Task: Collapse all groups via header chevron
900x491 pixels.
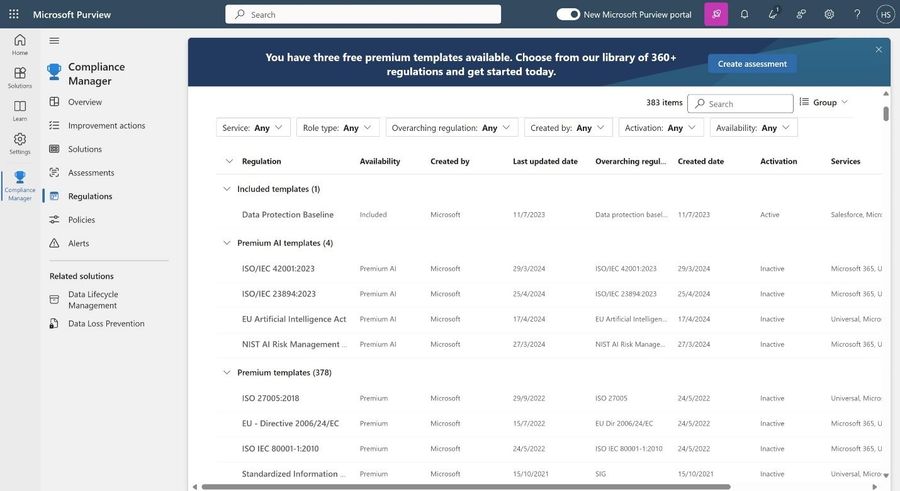Action: click(229, 161)
